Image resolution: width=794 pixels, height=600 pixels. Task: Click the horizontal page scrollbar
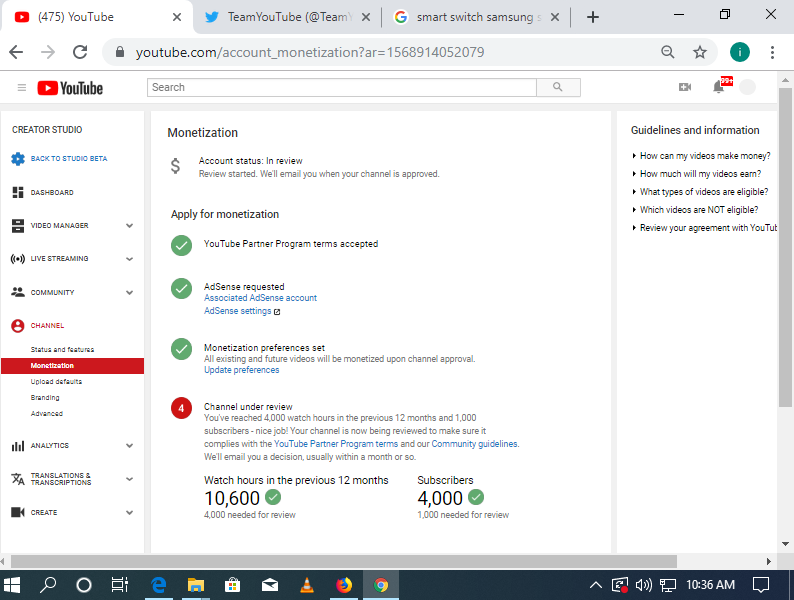point(344,561)
